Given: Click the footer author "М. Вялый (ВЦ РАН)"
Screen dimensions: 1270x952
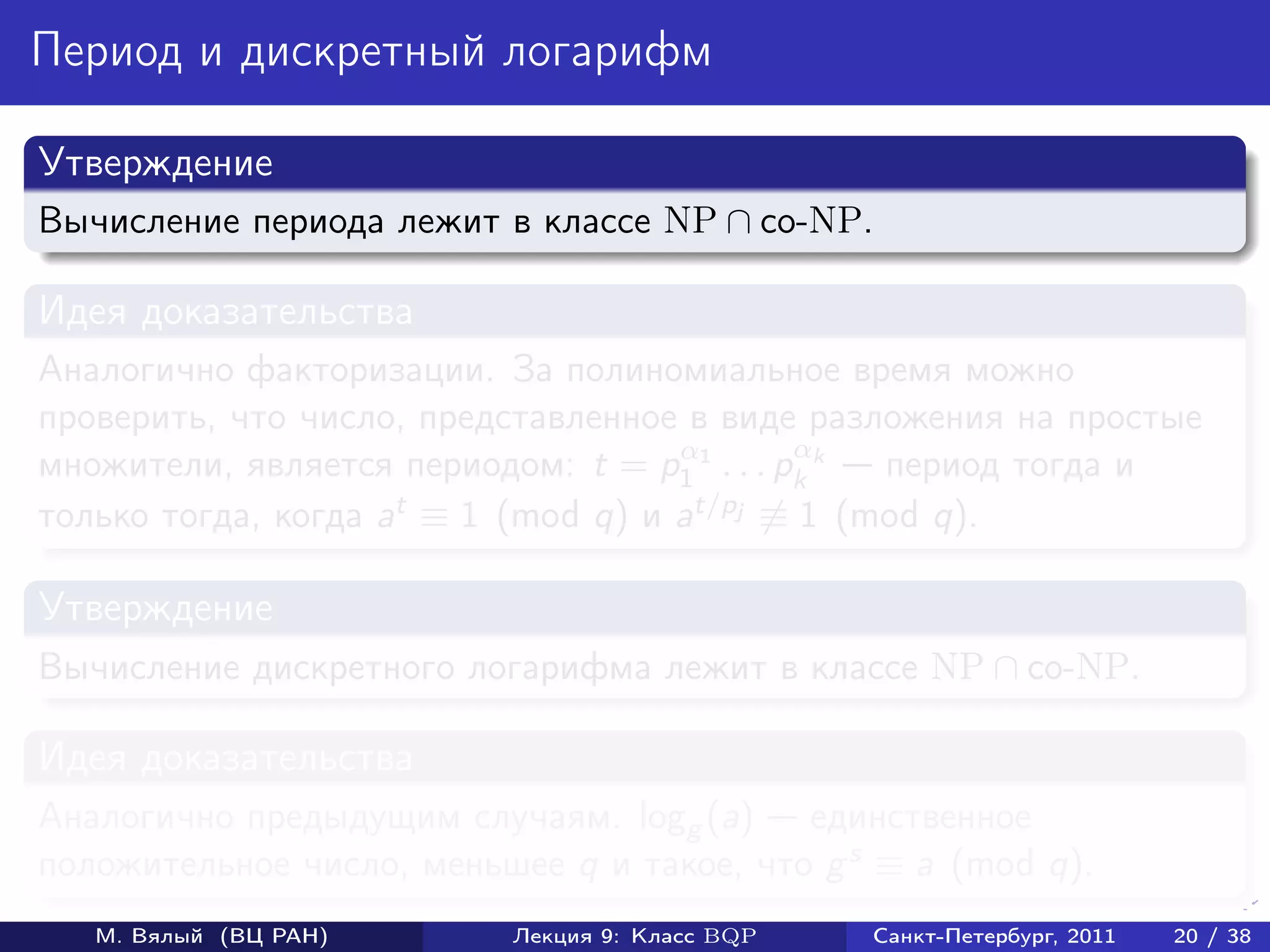Looking at the screenshot, I should tap(211, 936).
